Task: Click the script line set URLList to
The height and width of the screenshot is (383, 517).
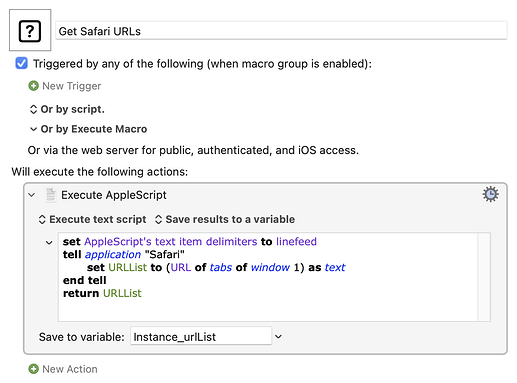Action: [216, 267]
